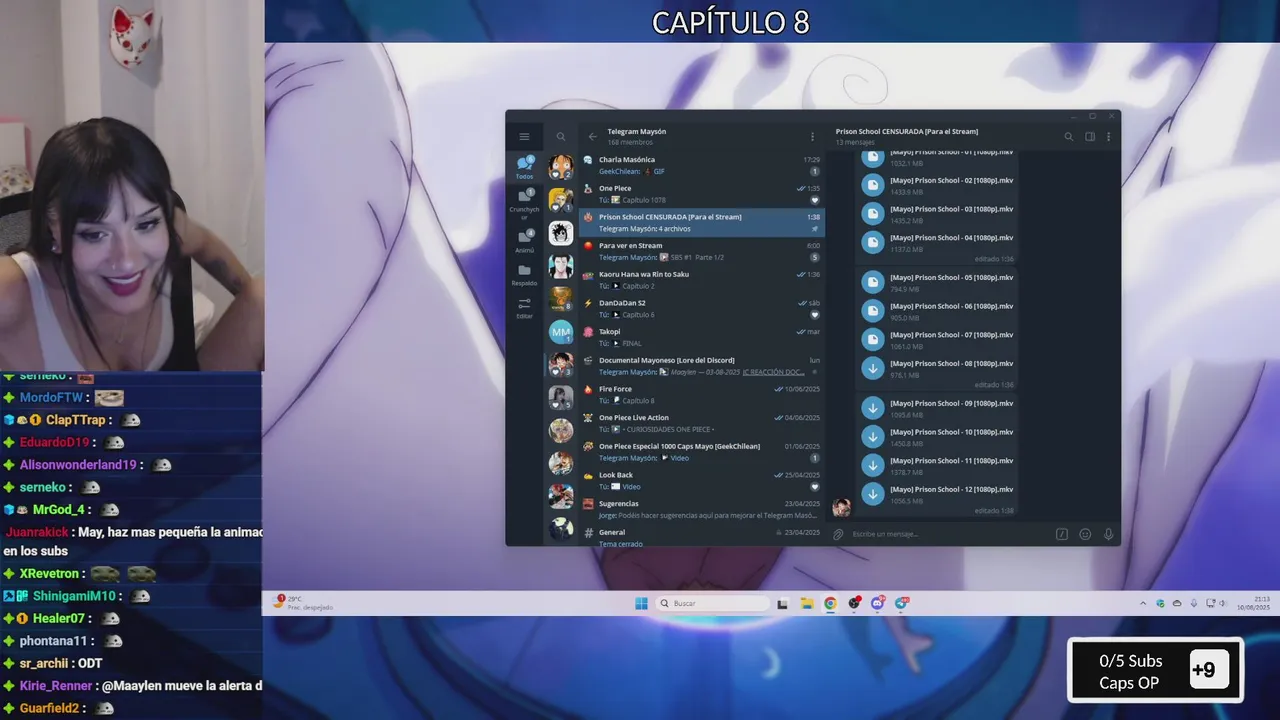Screen dimensions: 1280x720
Task: Open Google Chrome from the taskbar
Action: click(830, 603)
